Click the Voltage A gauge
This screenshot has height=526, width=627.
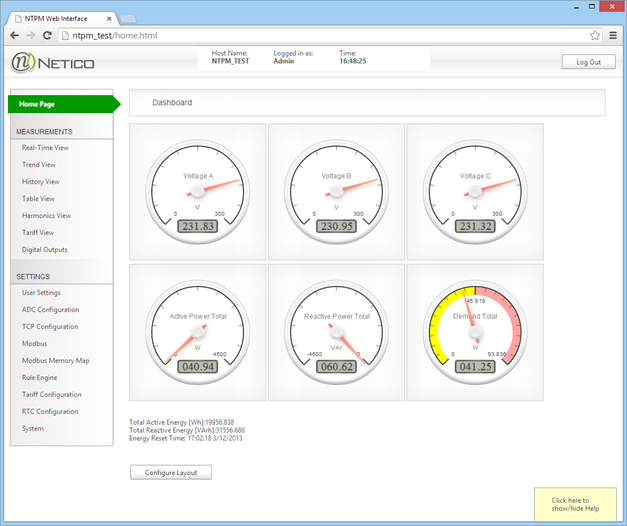[x=198, y=192]
